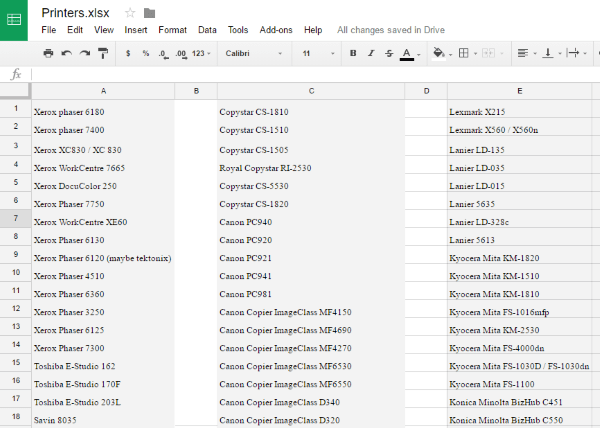Toggle italic formatting
This screenshot has width=600, height=428.
click(x=371, y=53)
